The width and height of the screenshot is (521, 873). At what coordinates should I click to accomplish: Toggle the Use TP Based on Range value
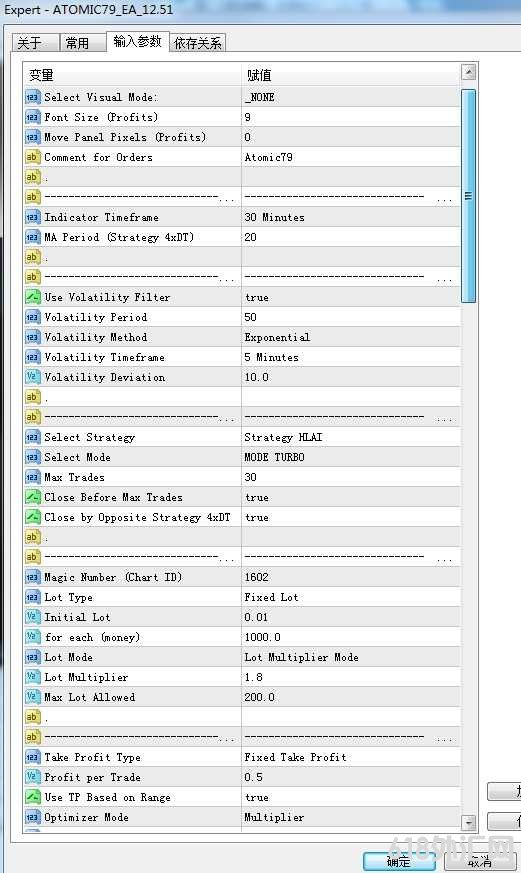pyautogui.click(x=351, y=797)
